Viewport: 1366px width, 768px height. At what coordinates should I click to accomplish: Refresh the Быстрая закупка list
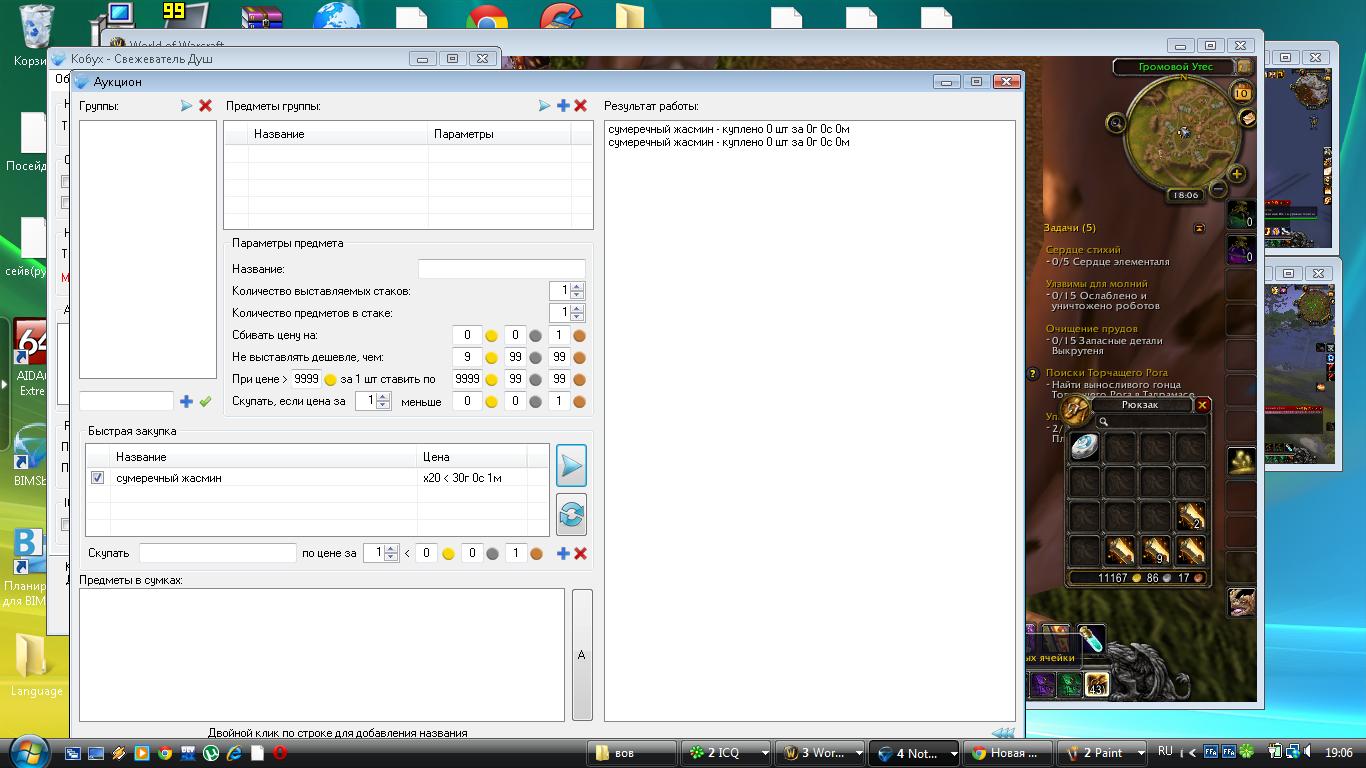[x=571, y=514]
